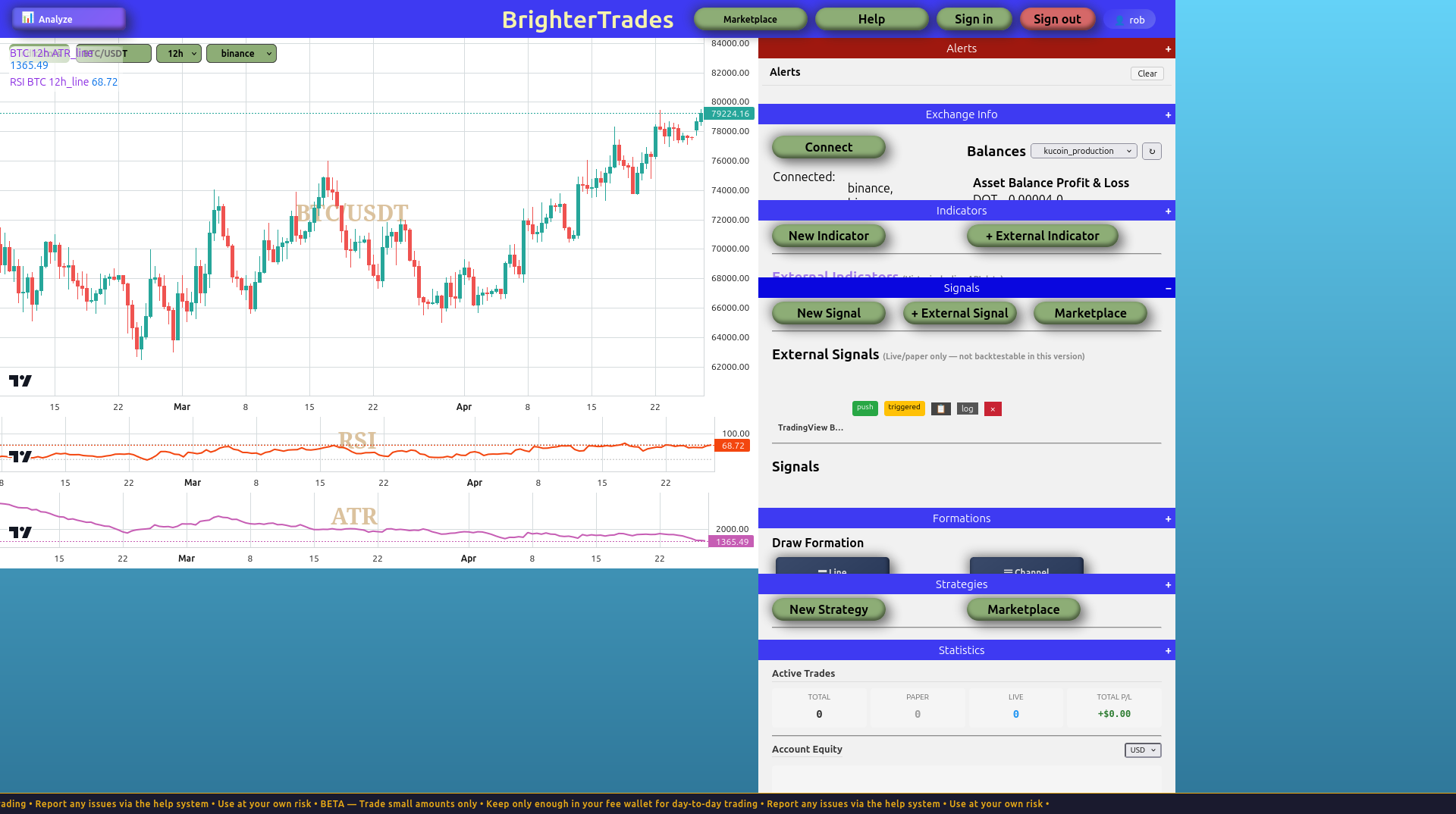Open the Marketplace in the top navigation
The height and width of the screenshot is (814, 1456).
(x=750, y=19)
